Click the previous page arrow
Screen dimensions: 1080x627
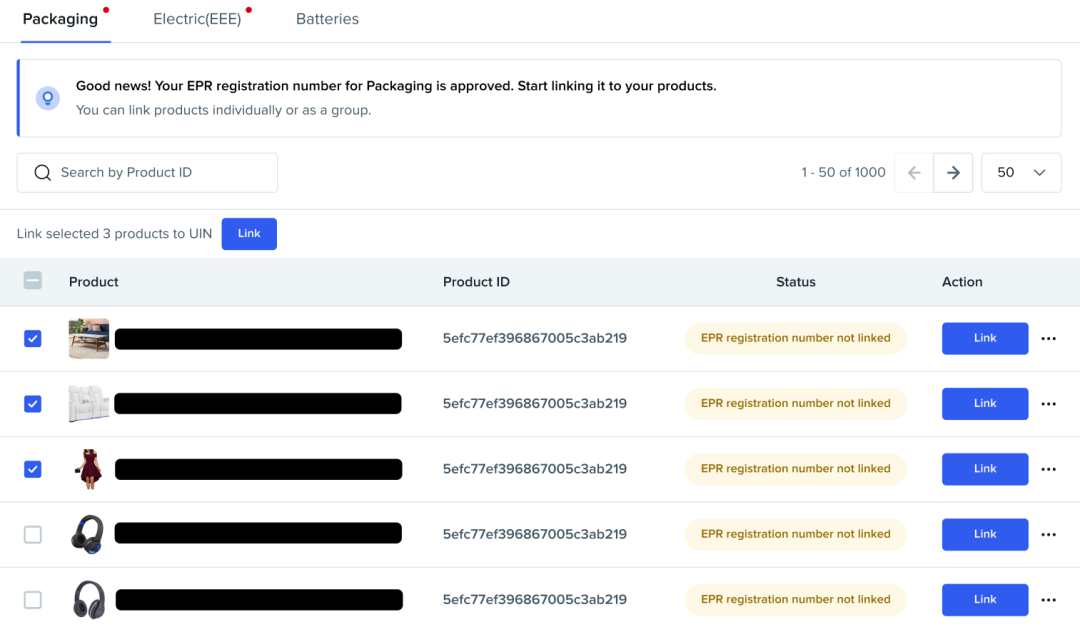pyautogui.click(x=914, y=173)
